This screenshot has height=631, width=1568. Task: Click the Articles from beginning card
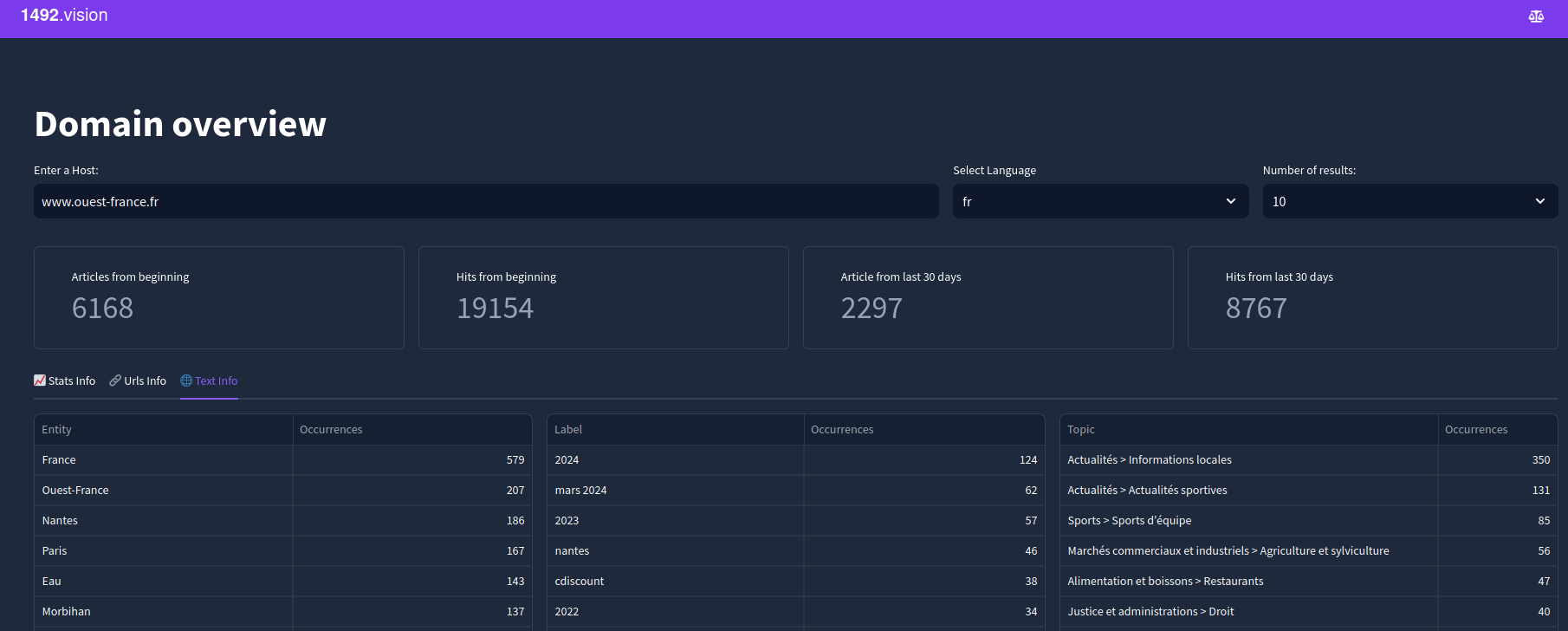point(218,297)
